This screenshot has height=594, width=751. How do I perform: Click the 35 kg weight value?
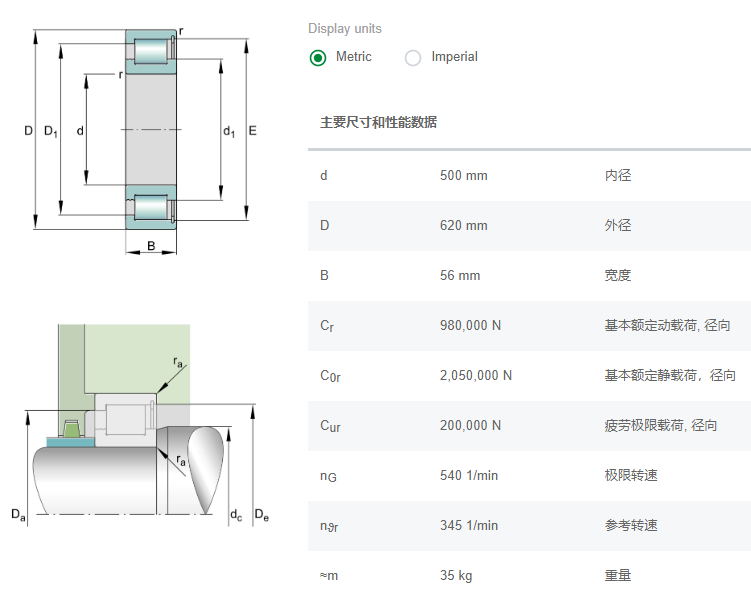[455, 576]
